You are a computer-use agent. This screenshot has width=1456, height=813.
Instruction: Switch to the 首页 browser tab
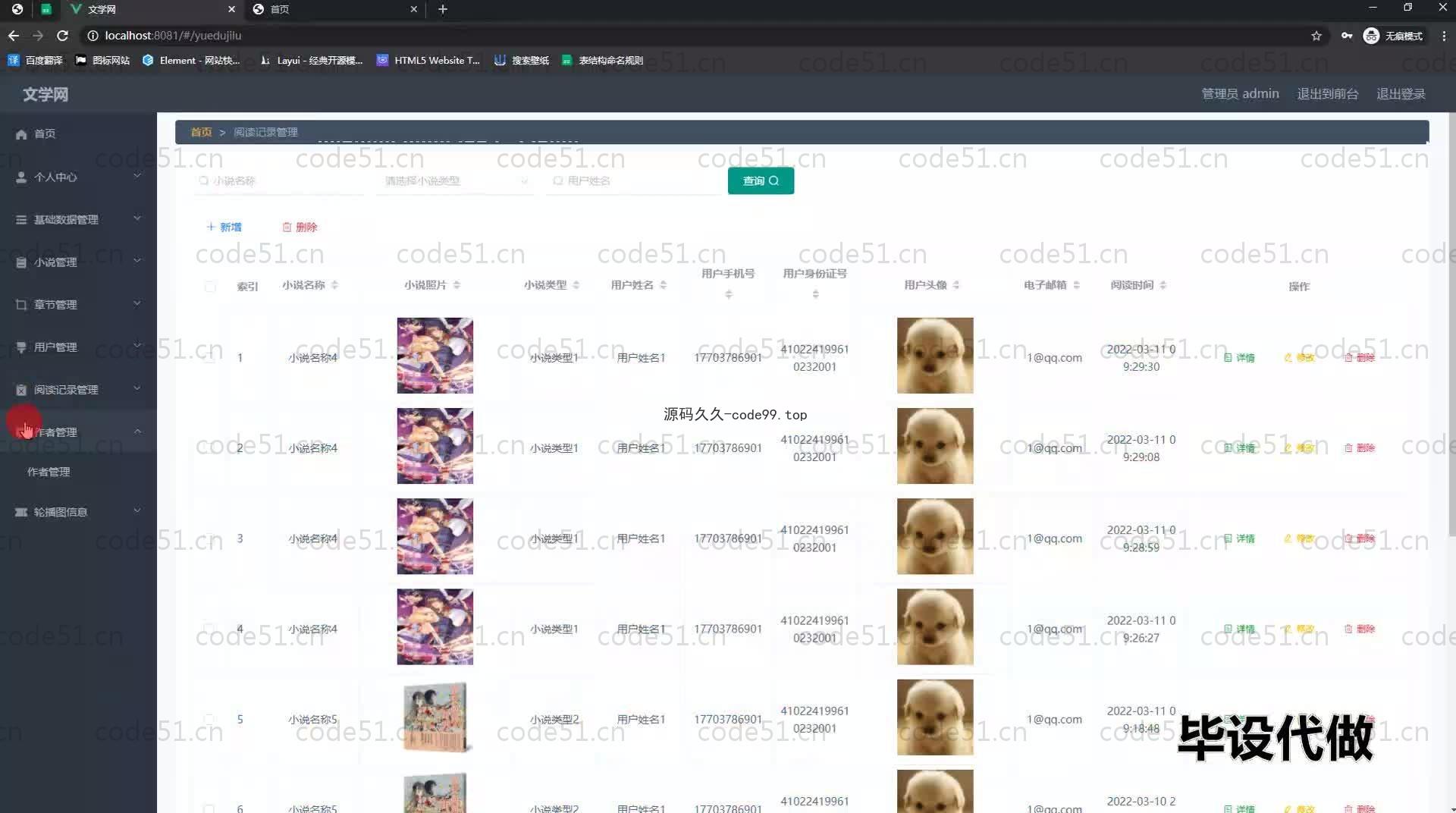click(334, 9)
